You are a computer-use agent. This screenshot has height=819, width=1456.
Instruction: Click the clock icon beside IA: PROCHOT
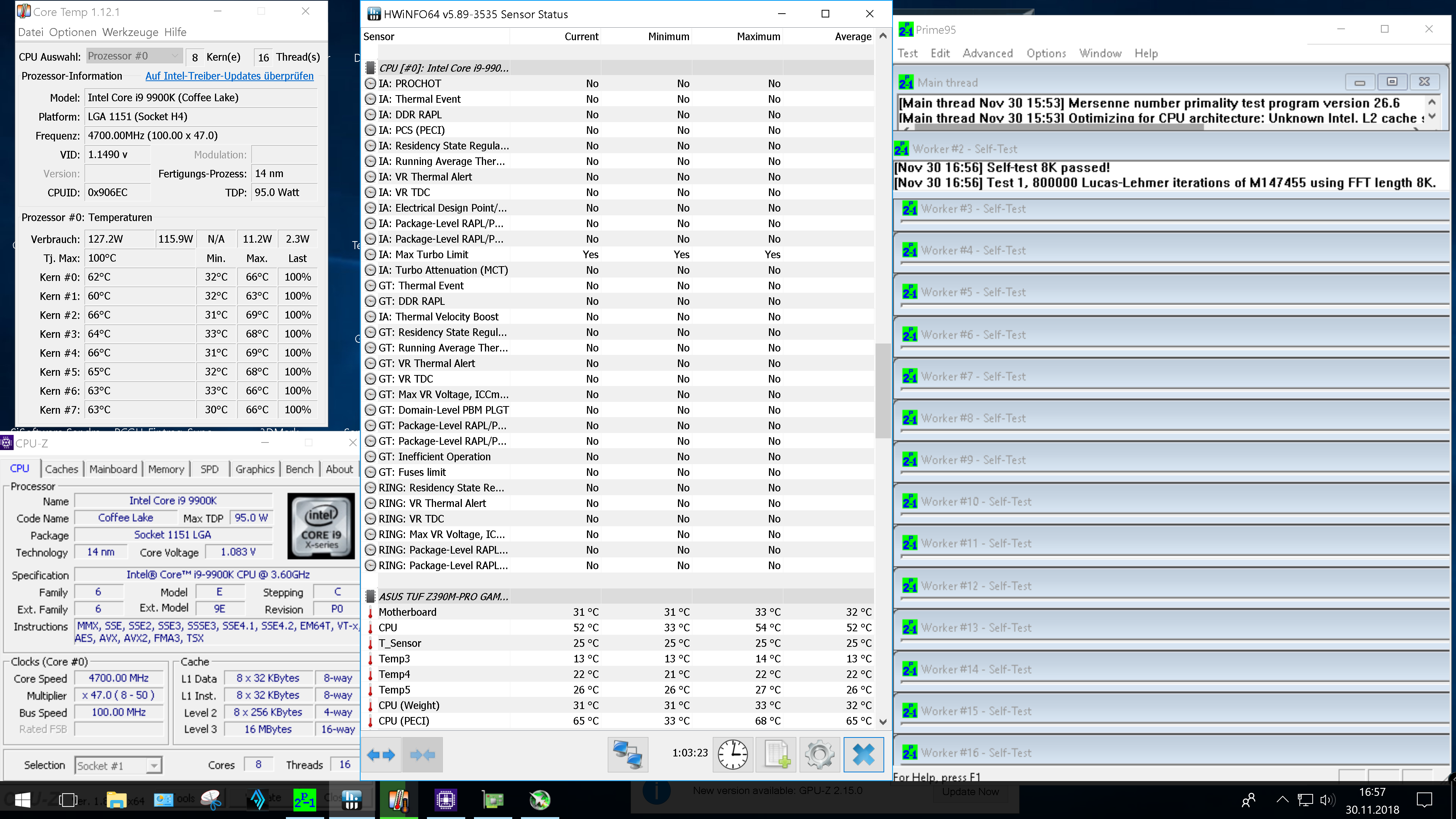(370, 84)
